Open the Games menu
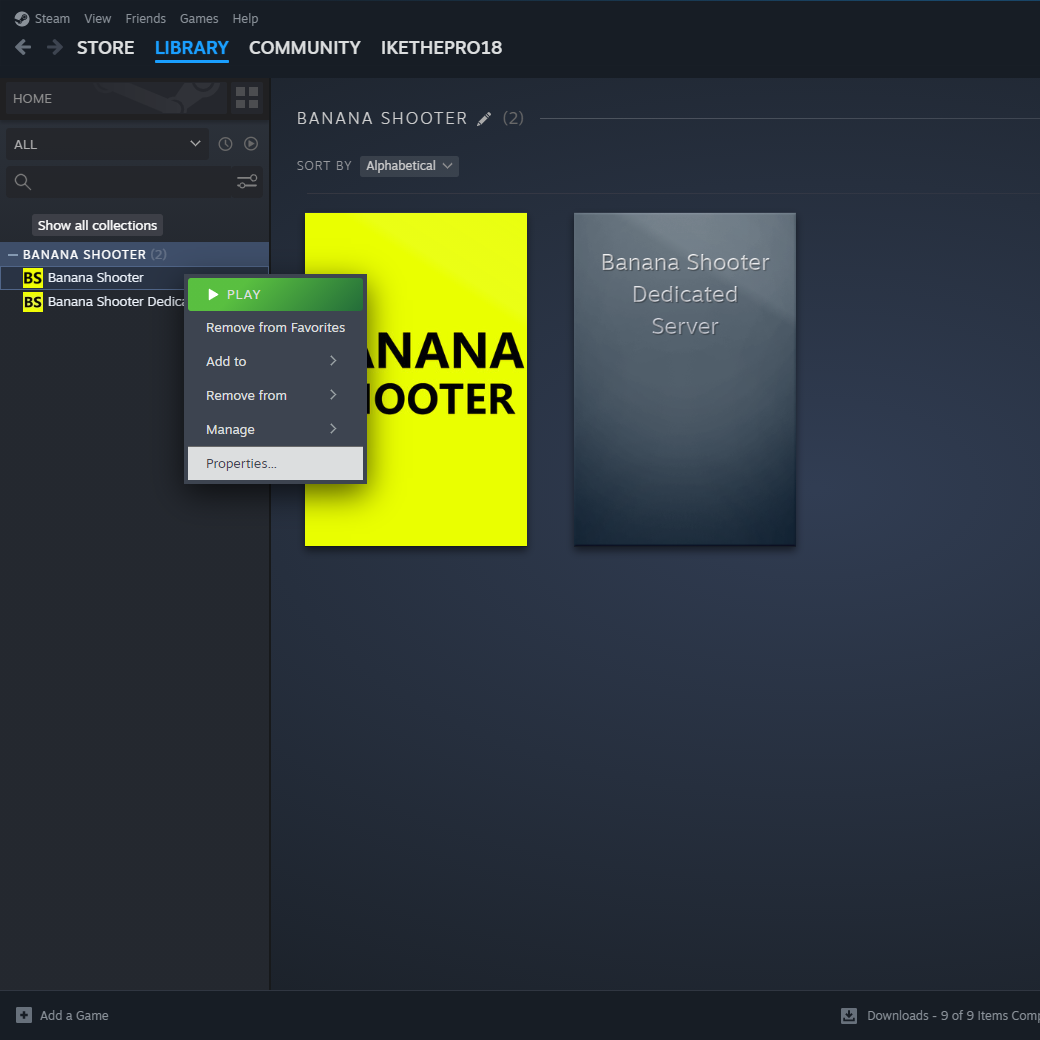This screenshot has width=1040, height=1040. 199,19
